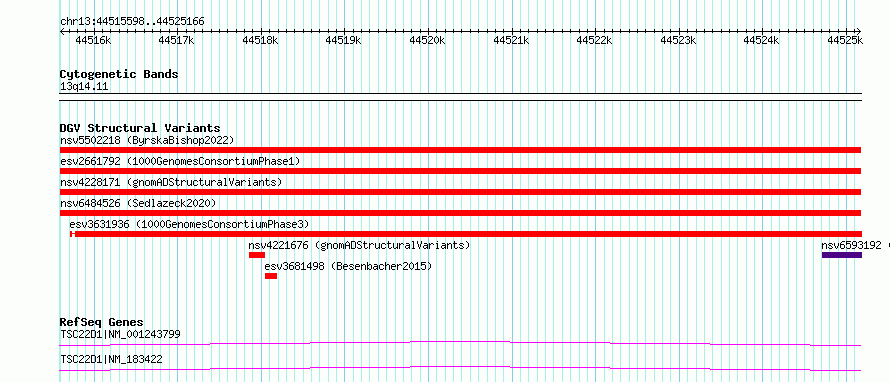This screenshot has width=890, height=382.
Task: Click the red bar for esv3631936
Action: [465, 234]
